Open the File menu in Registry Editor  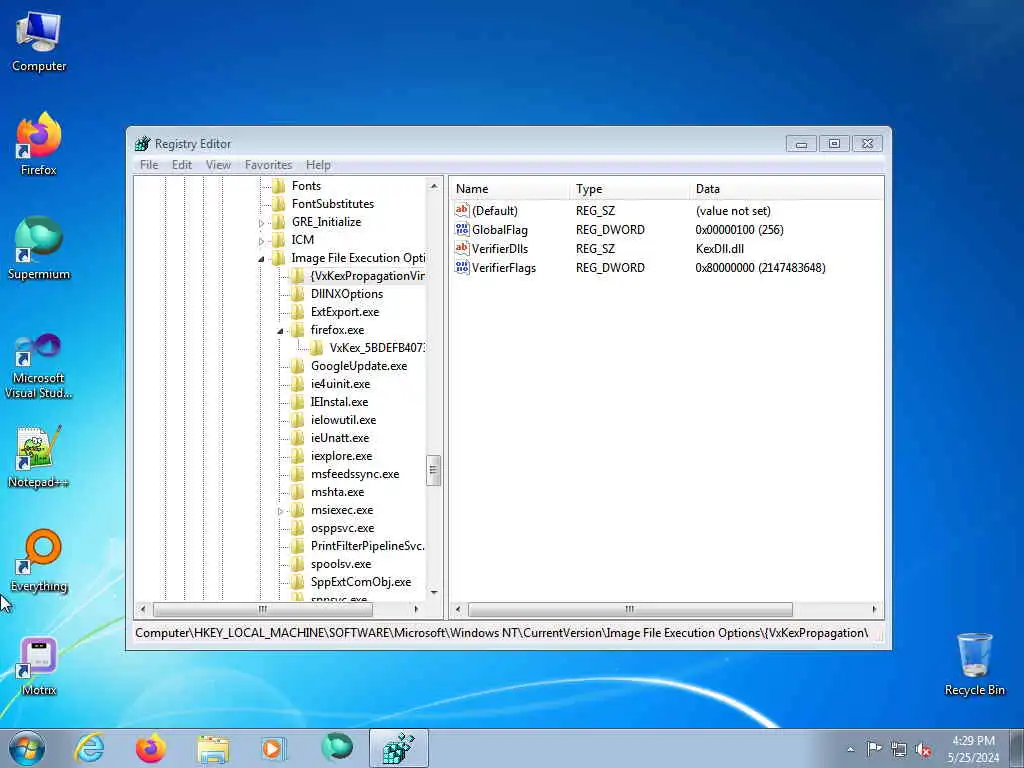tap(149, 165)
